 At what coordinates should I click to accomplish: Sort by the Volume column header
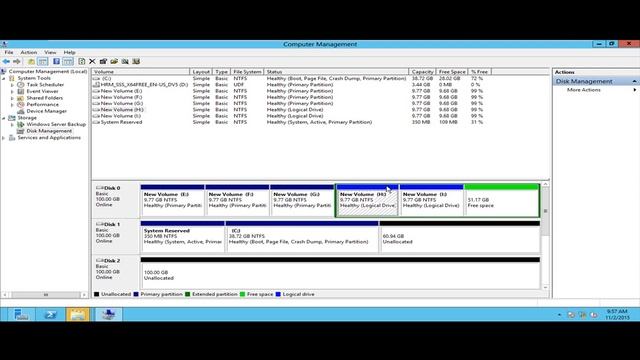(141, 71)
